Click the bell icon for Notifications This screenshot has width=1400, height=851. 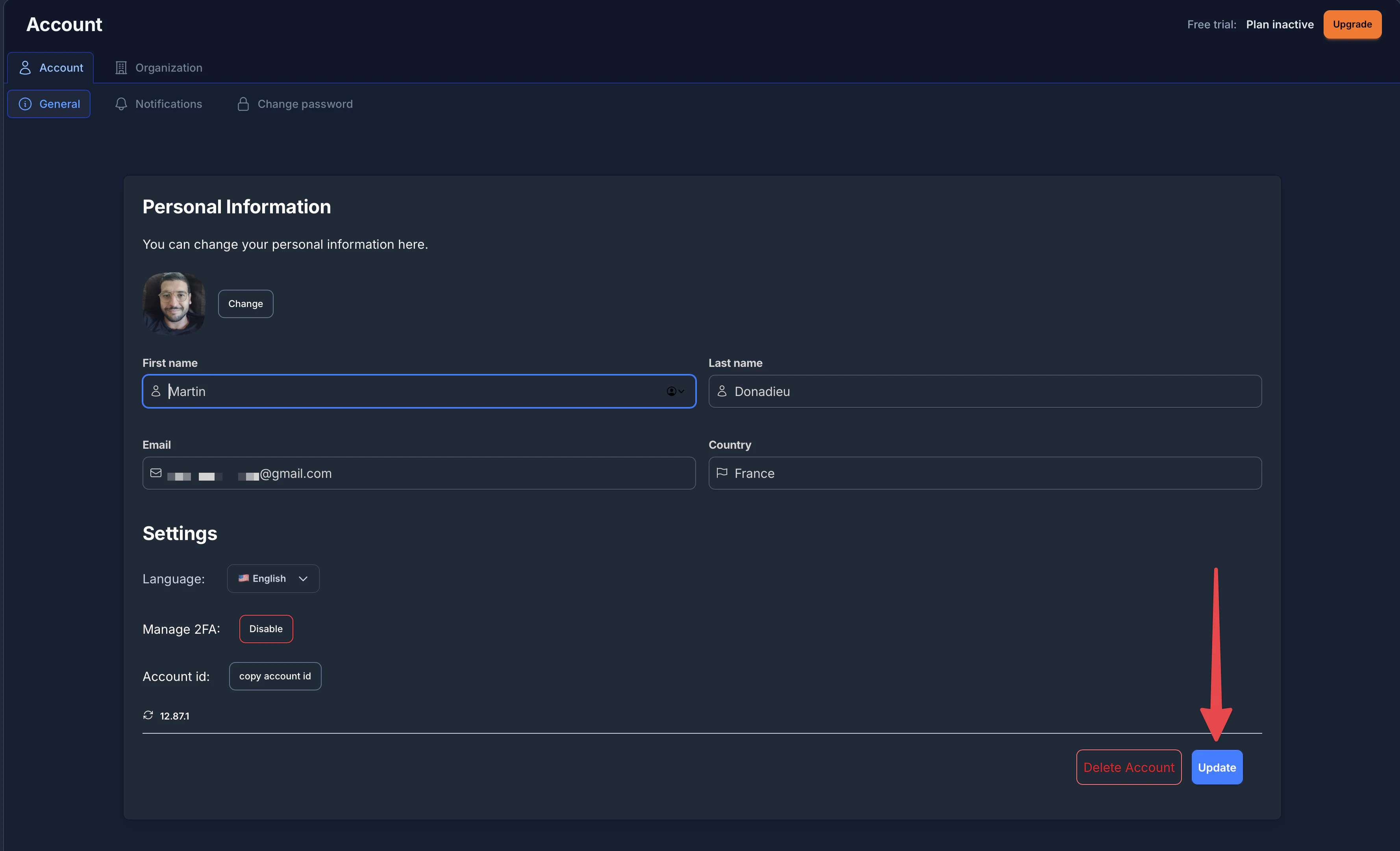121,104
